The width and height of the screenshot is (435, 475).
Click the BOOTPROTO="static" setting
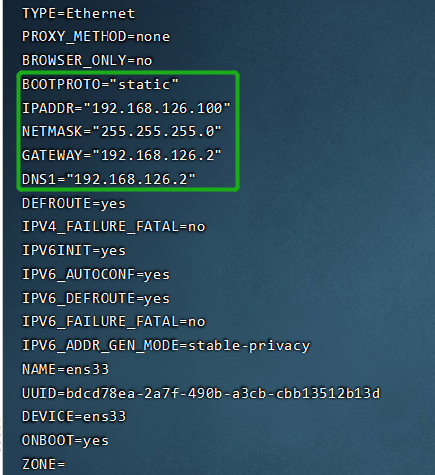coord(100,84)
